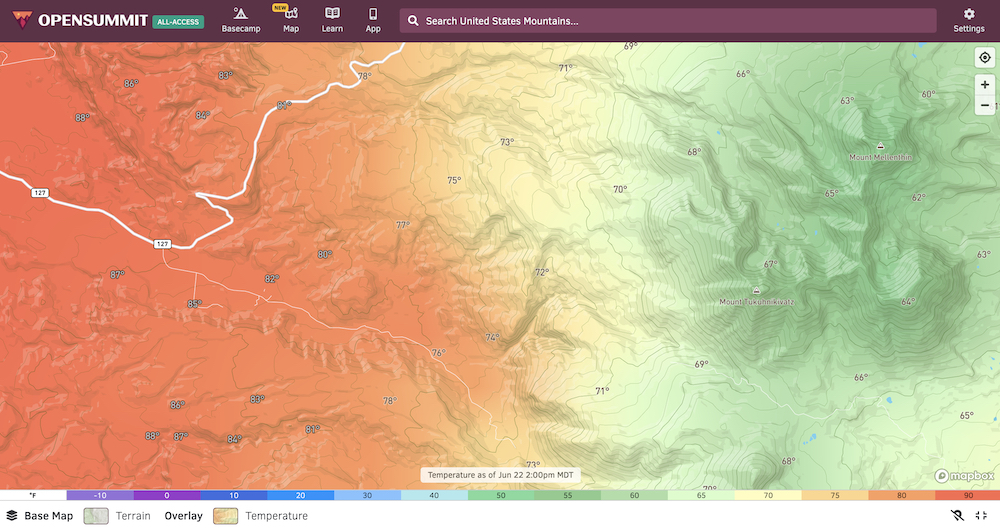Screen dimensions: 1000x530
Task: Open the Terrain base map selector
Action: pos(117,516)
